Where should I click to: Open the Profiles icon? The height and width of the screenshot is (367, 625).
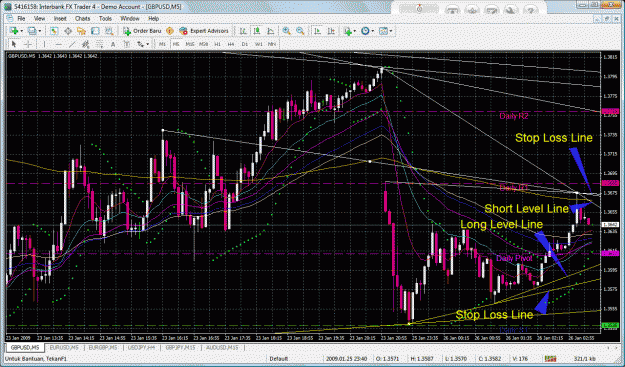[32, 31]
